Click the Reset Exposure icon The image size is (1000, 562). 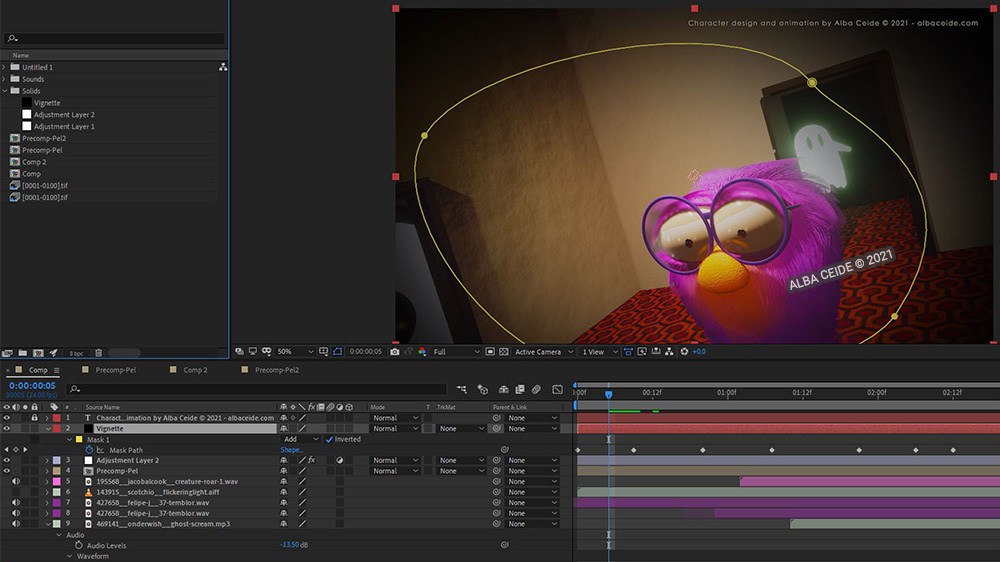pos(684,351)
